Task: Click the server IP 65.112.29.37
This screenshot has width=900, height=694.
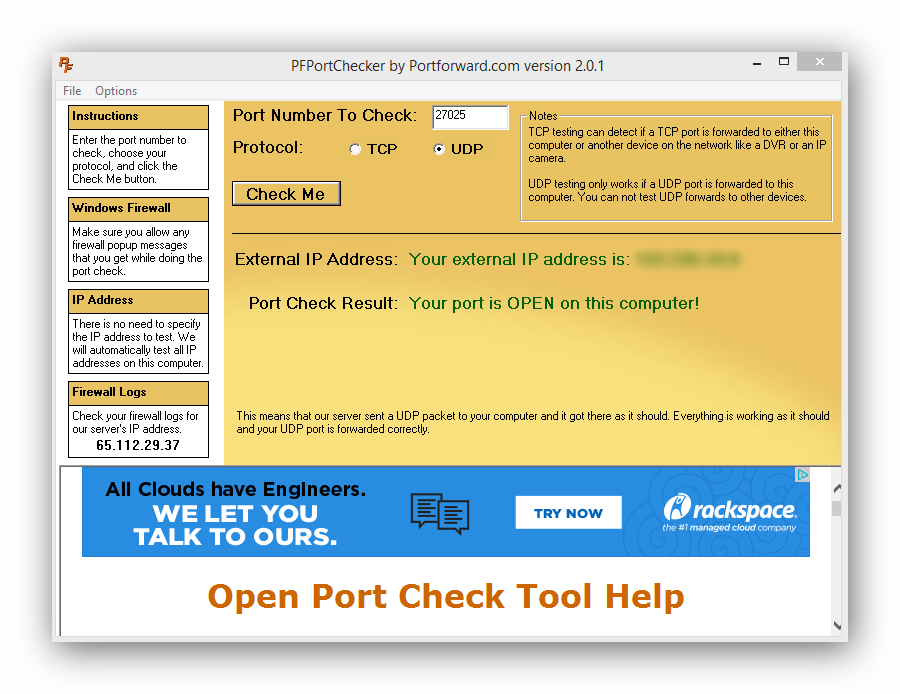Action: (x=138, y=445)
